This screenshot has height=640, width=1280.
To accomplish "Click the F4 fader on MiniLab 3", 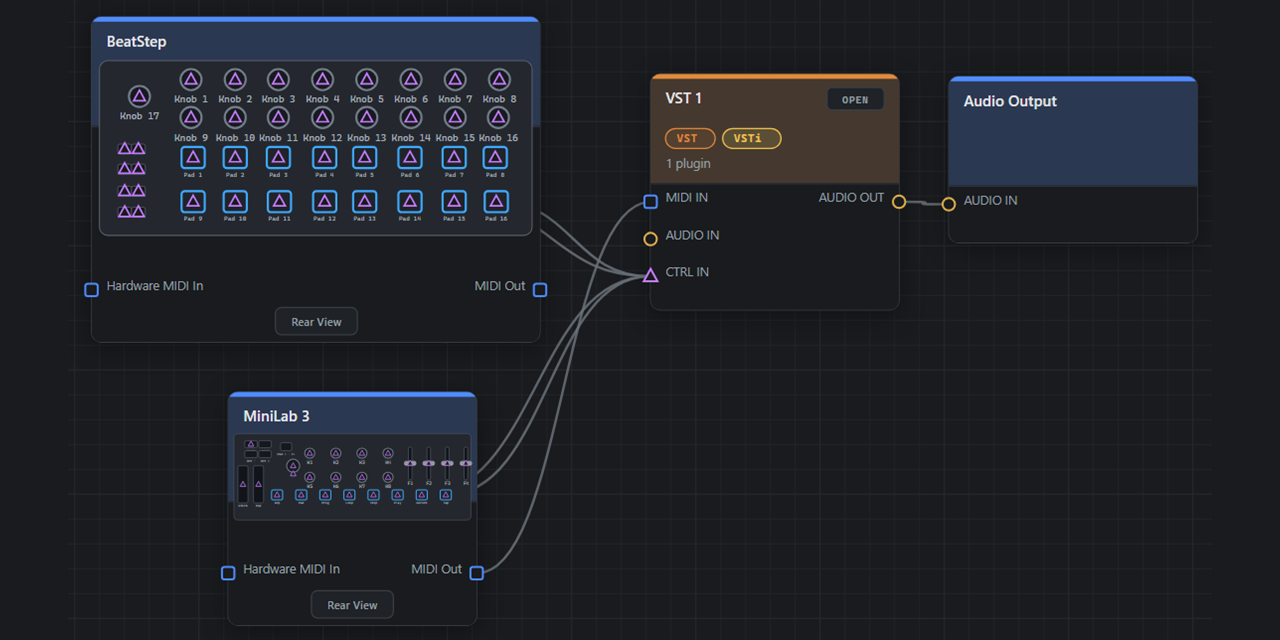I will point(466,463).
